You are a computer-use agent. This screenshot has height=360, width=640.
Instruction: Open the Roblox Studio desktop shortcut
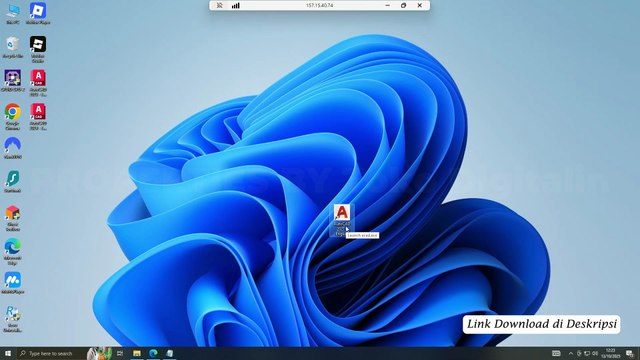38,49
